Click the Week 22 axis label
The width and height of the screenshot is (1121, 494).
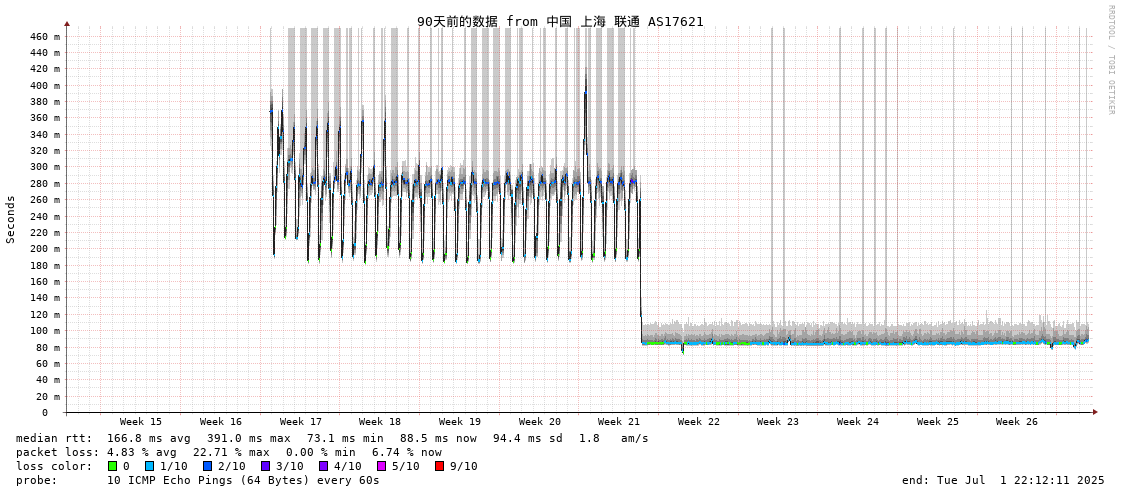point(699,422)
